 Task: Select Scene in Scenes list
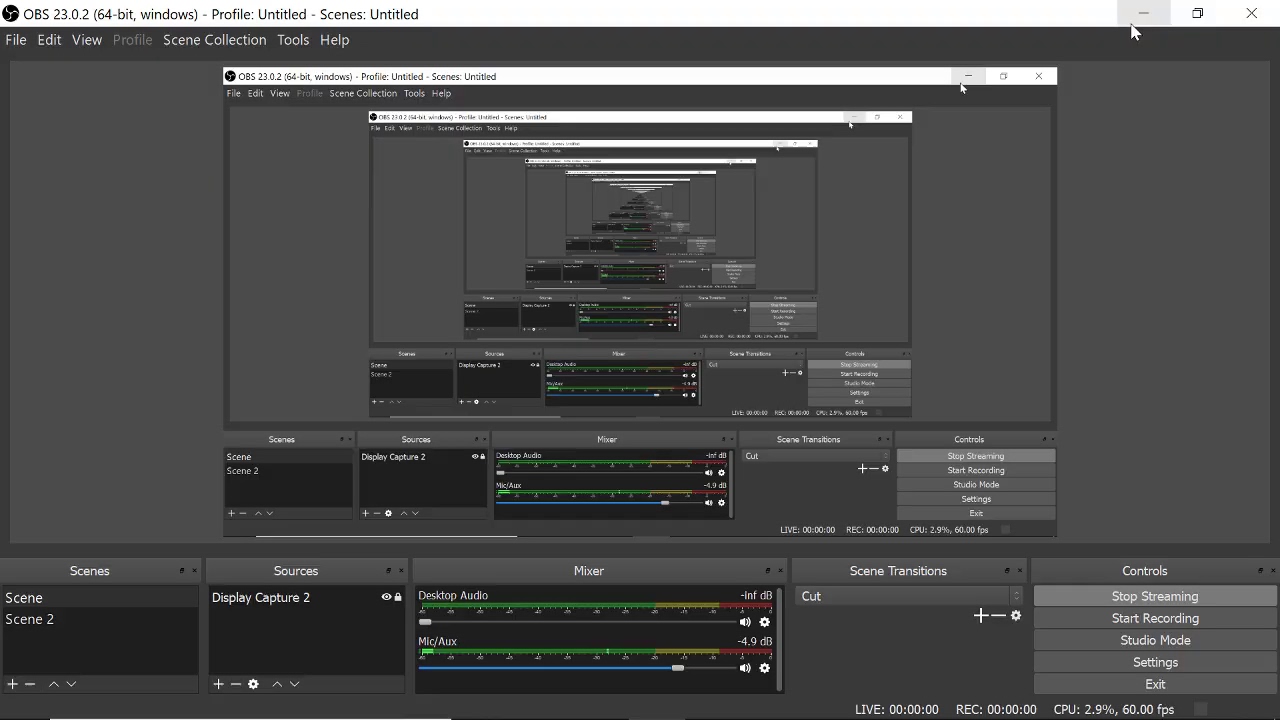click(100, 598)
